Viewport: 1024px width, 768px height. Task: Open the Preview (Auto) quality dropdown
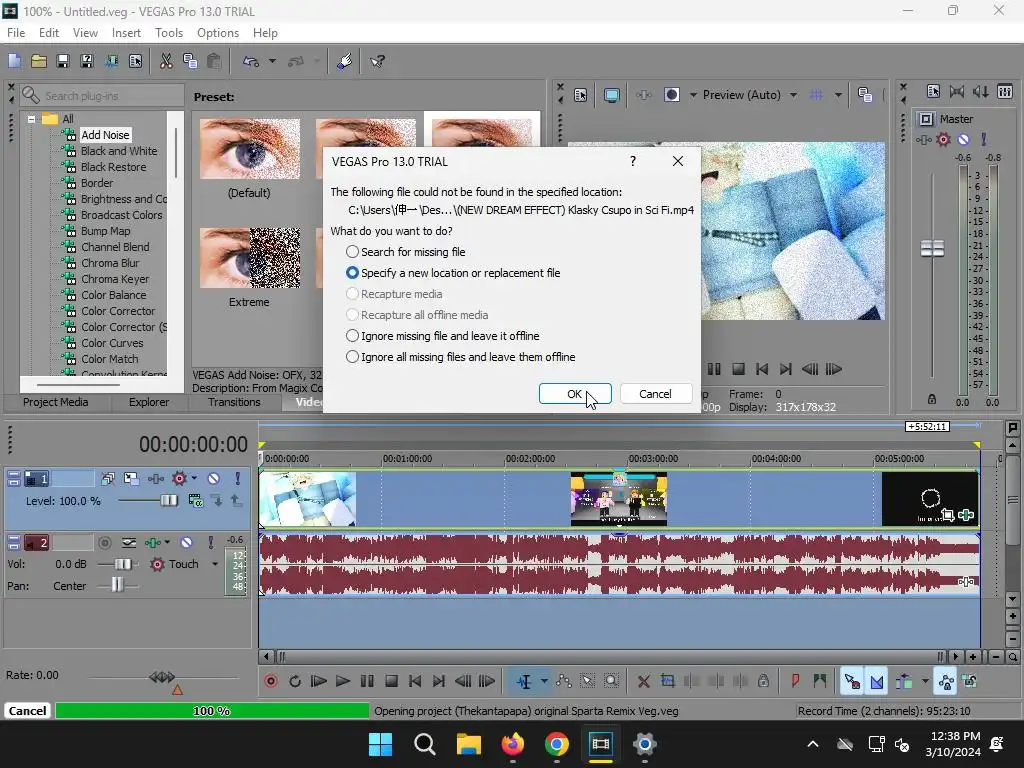(x=793, y=95)
